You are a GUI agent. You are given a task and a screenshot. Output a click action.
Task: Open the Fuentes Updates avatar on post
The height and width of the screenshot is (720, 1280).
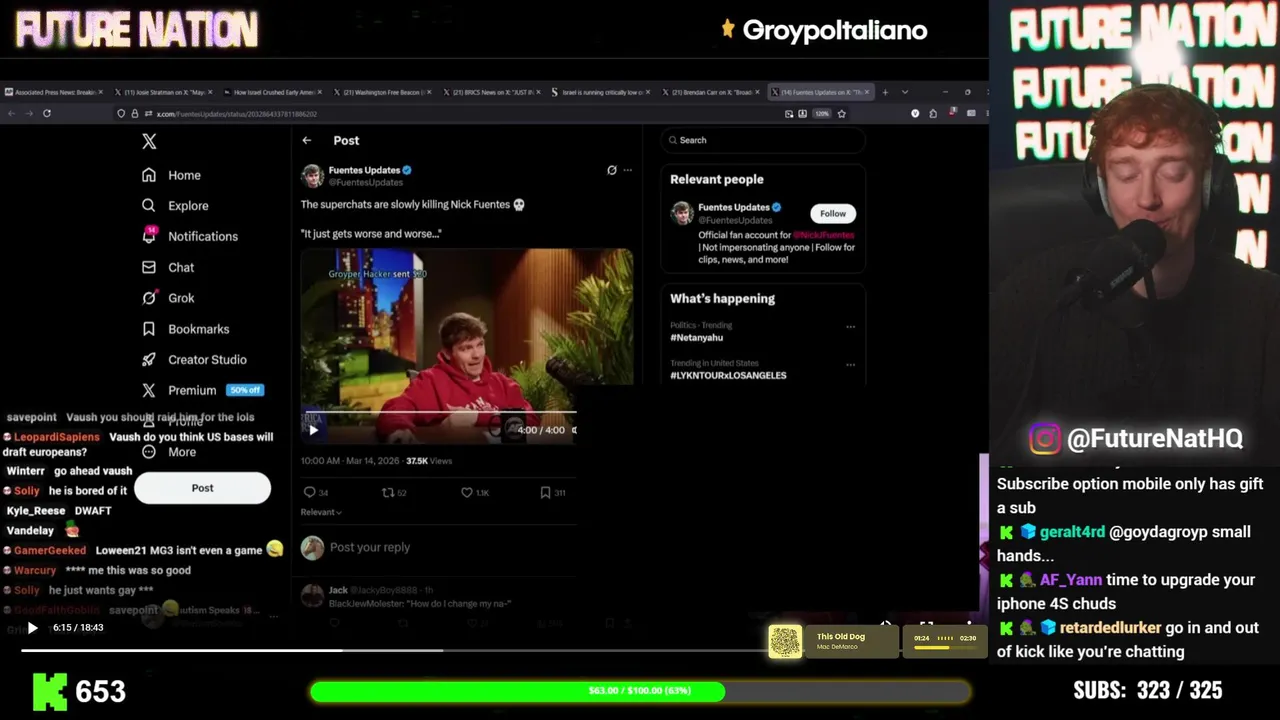pos(312,176)
